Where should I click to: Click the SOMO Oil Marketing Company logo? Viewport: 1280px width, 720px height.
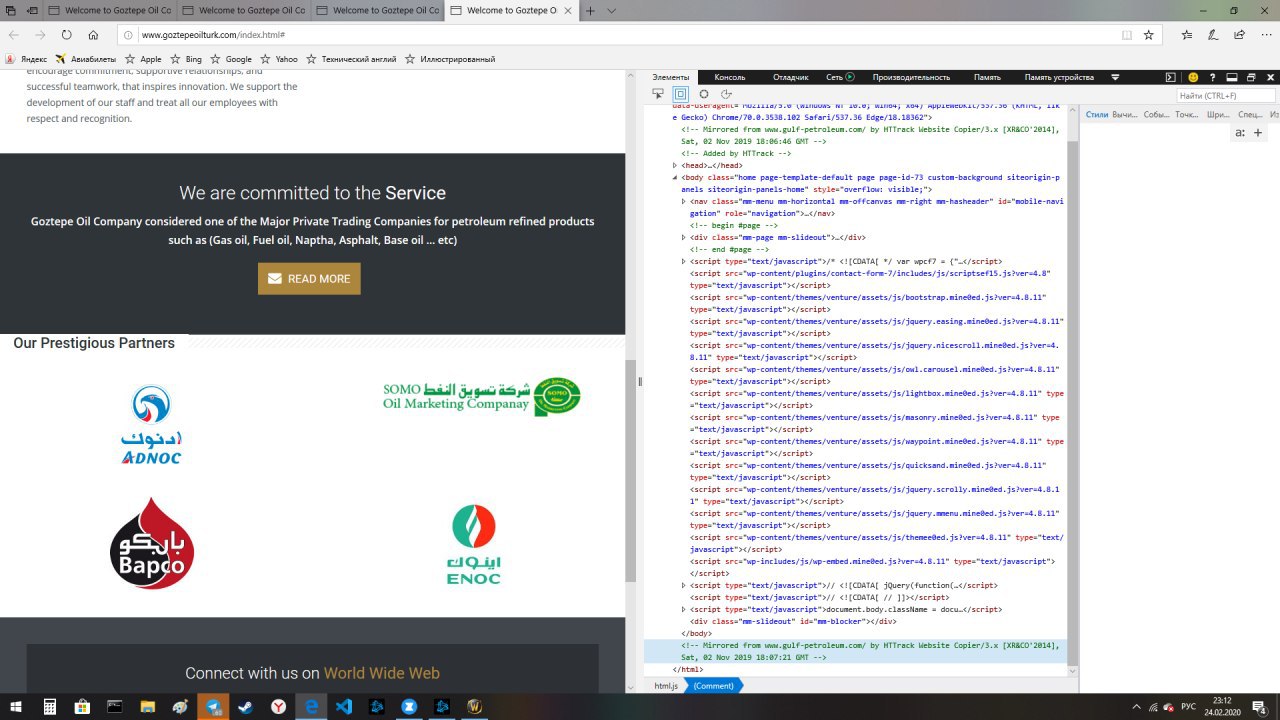click(x=481, y=396)
